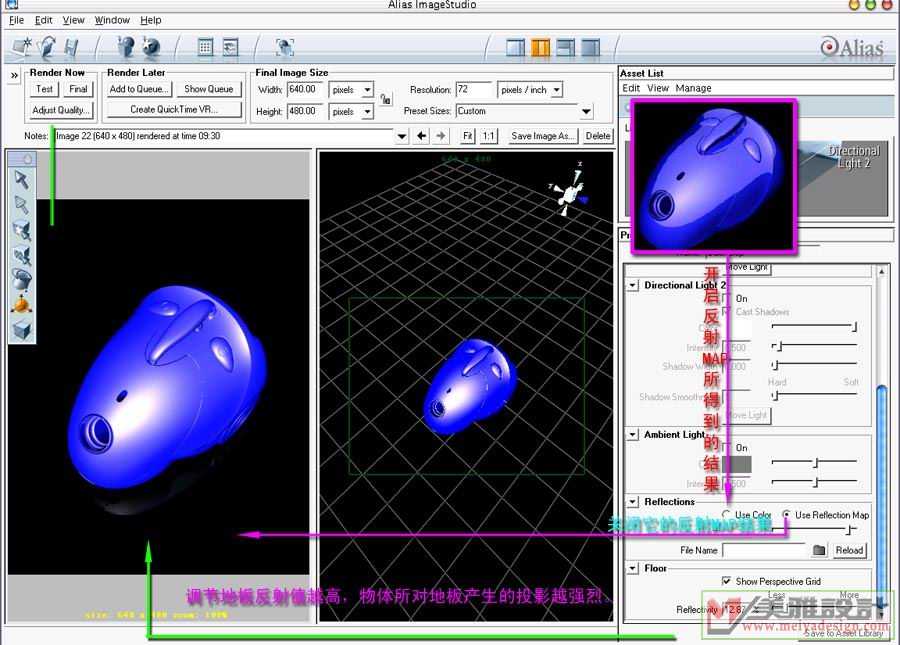Select the orange sphere pivot tool
The image size is (900, 645).
(x=22, y=305)
